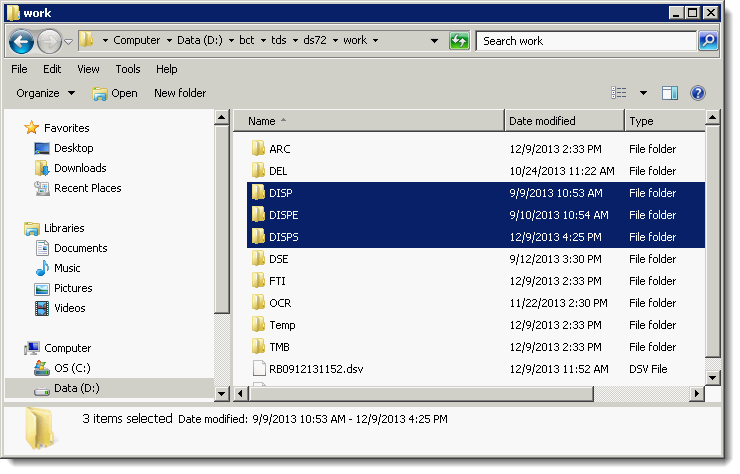Select the FTI folder icon
Screen dimensions: 740x474
(x=258, y=281)
